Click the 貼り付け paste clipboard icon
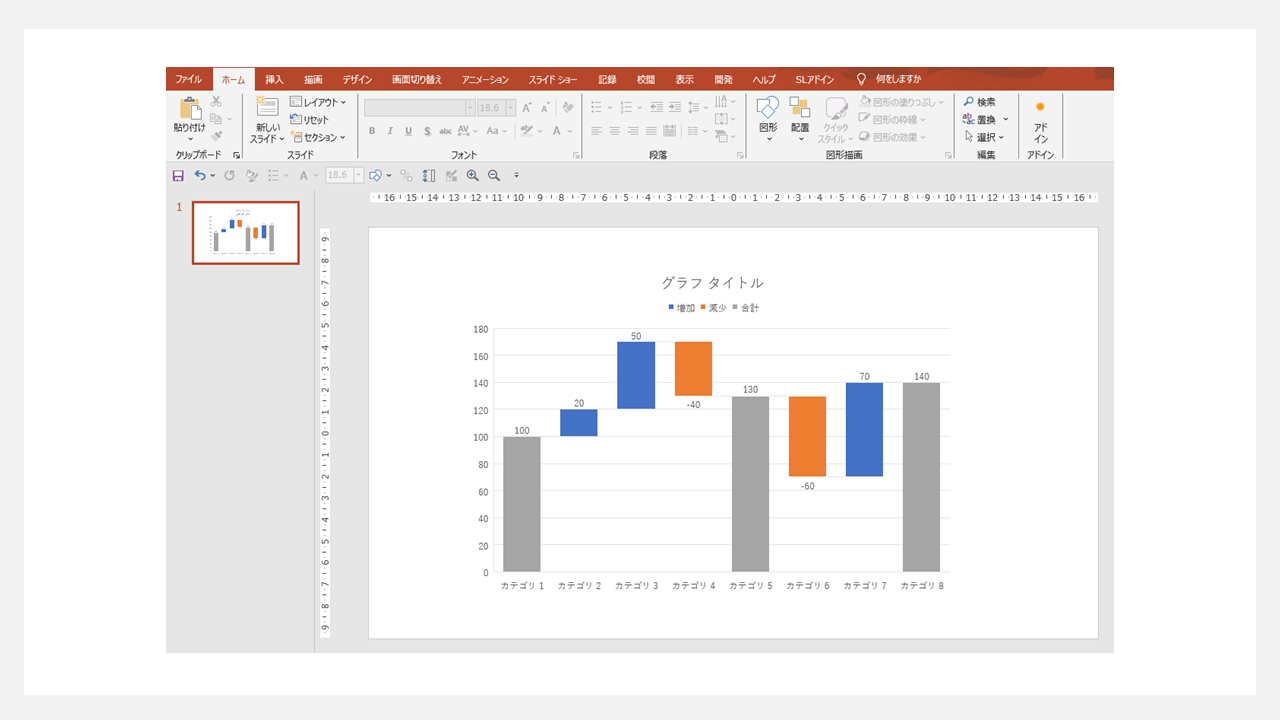Image resolution: width=1280 pixels, height=720 pixels. [189, 109]
